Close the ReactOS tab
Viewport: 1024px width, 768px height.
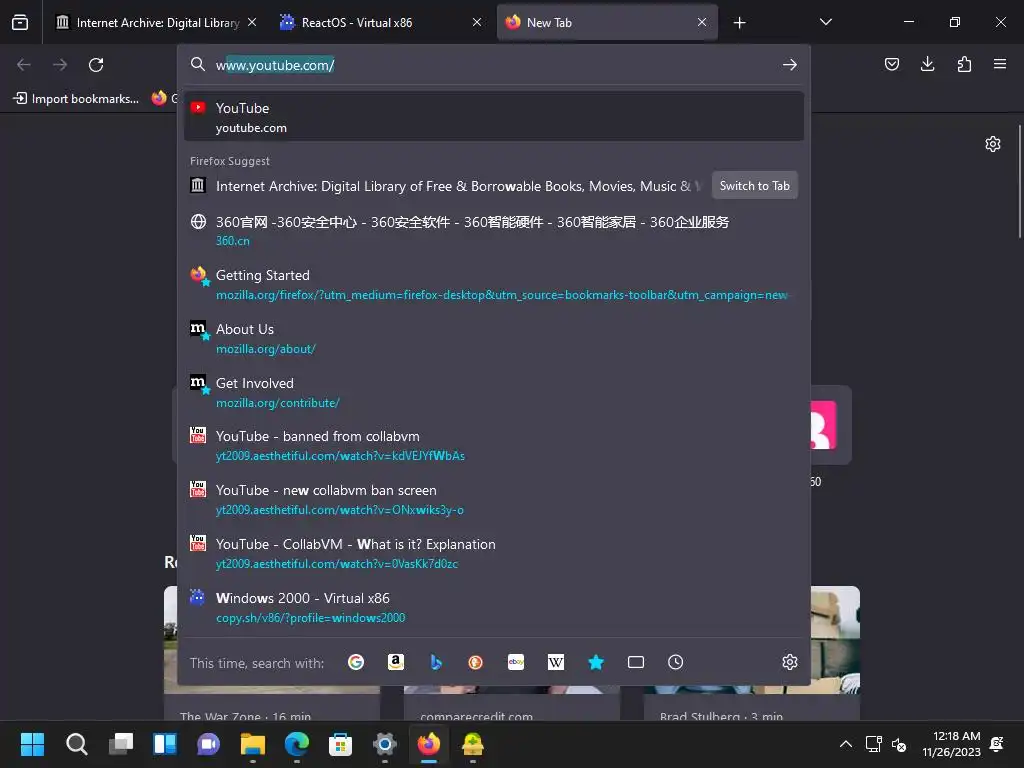477,22
